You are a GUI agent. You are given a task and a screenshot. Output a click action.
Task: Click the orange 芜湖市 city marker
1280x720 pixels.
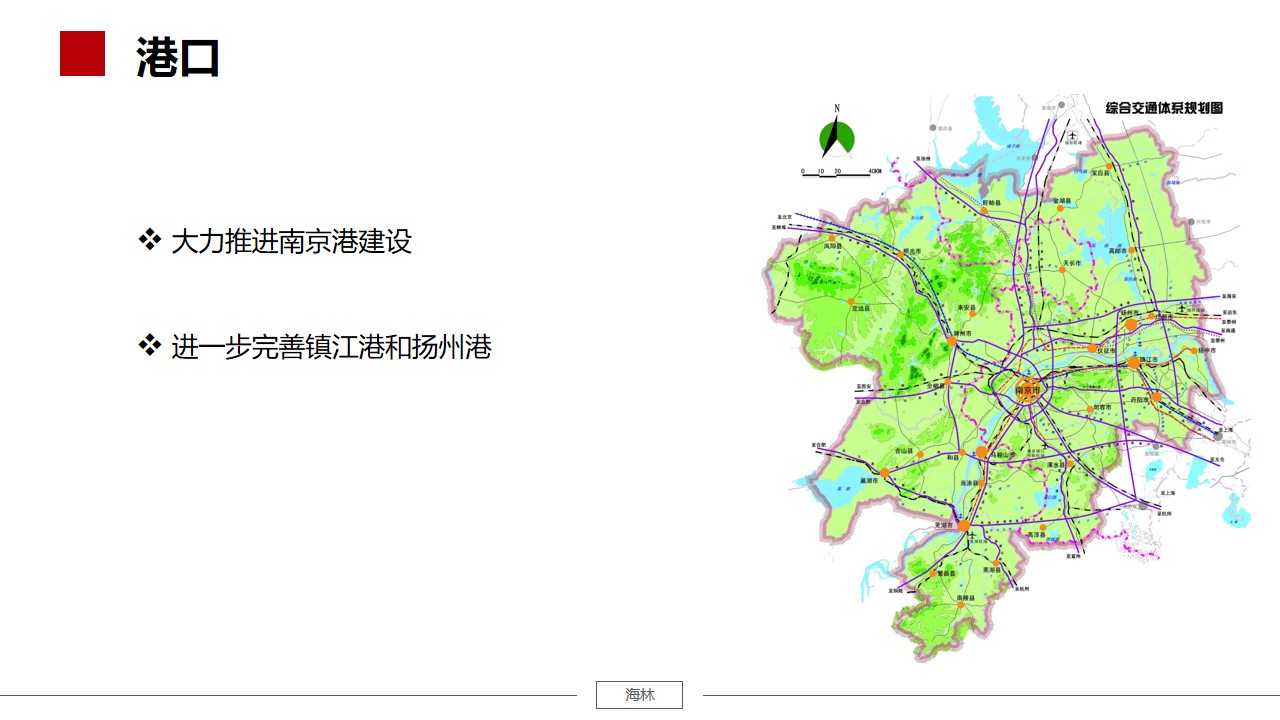click(x=963, y=525)
